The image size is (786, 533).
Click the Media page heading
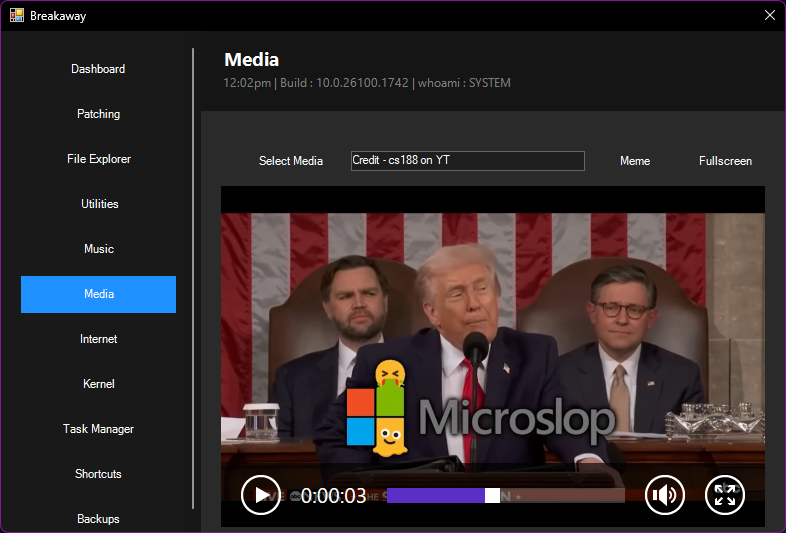point(251,60)
